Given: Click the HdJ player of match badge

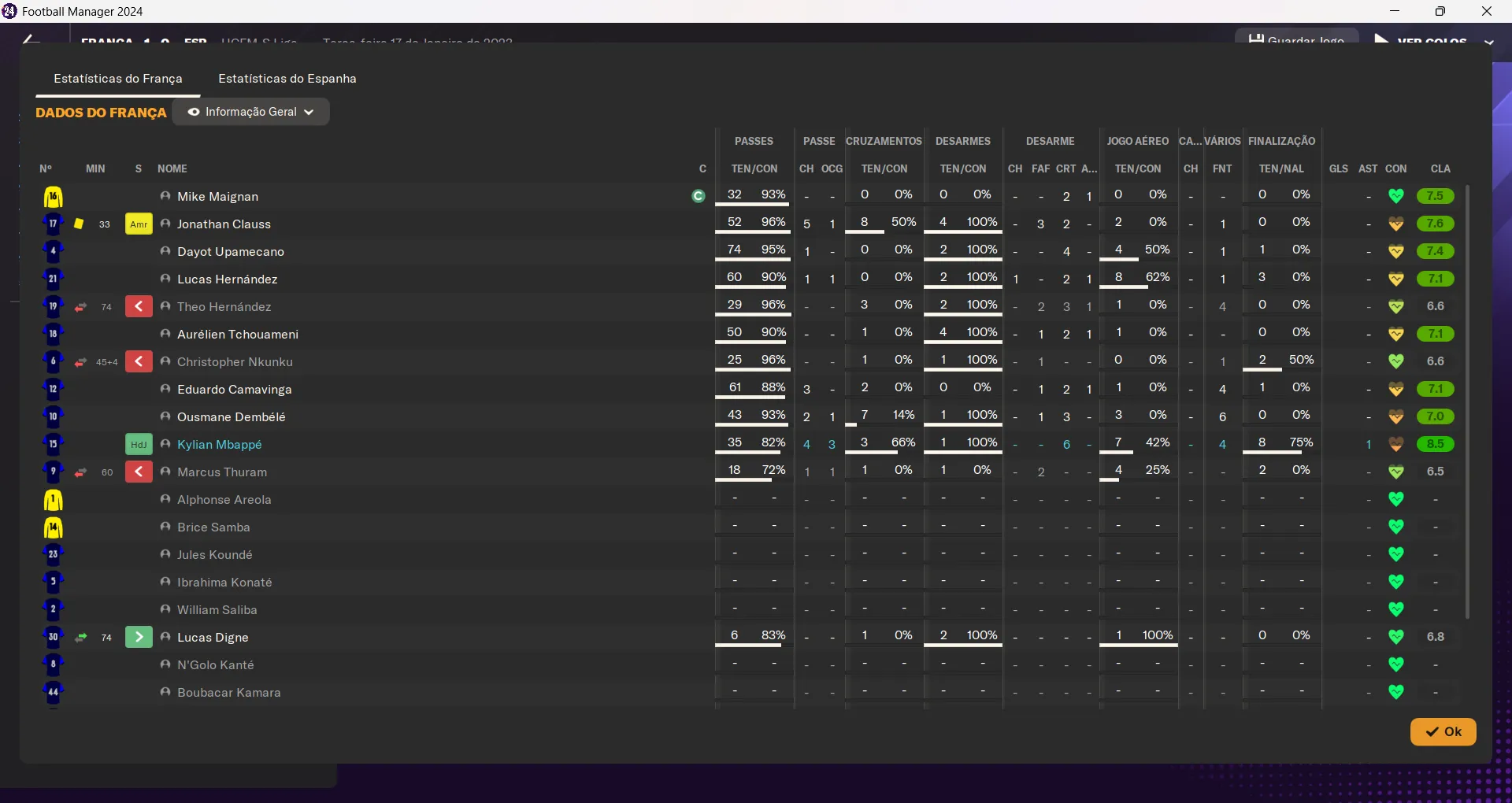Looking at the screenshot, I should (x=139, y=445).
